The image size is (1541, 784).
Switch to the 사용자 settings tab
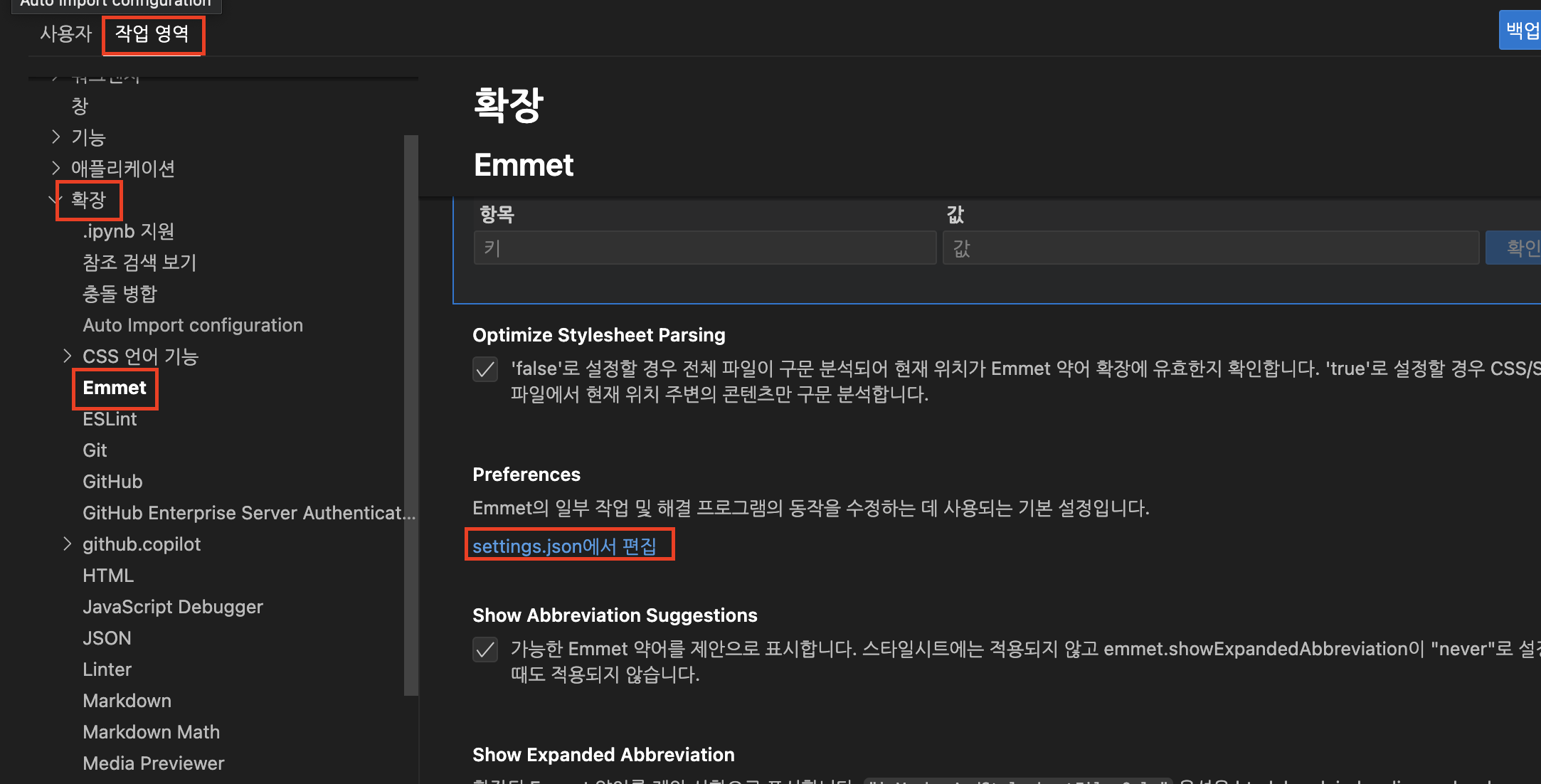pyautogui.click(x=65, y=33)
